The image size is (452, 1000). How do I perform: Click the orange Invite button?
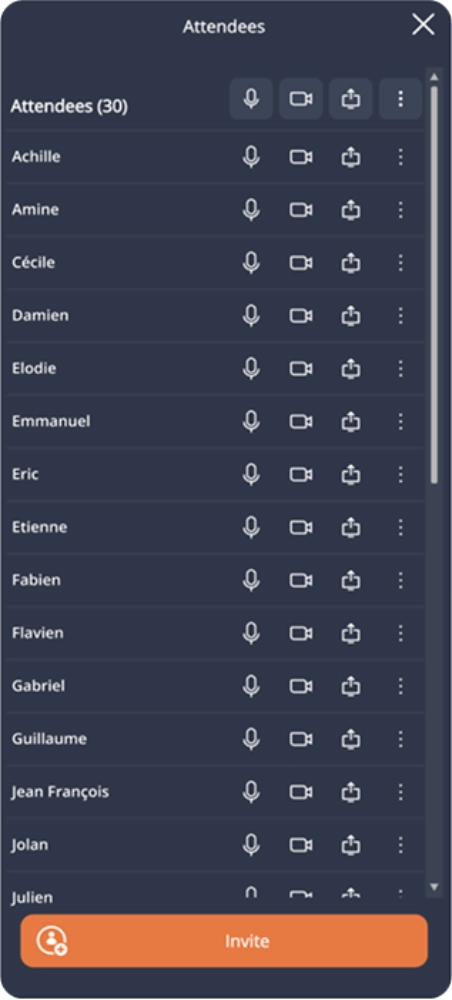224,941
